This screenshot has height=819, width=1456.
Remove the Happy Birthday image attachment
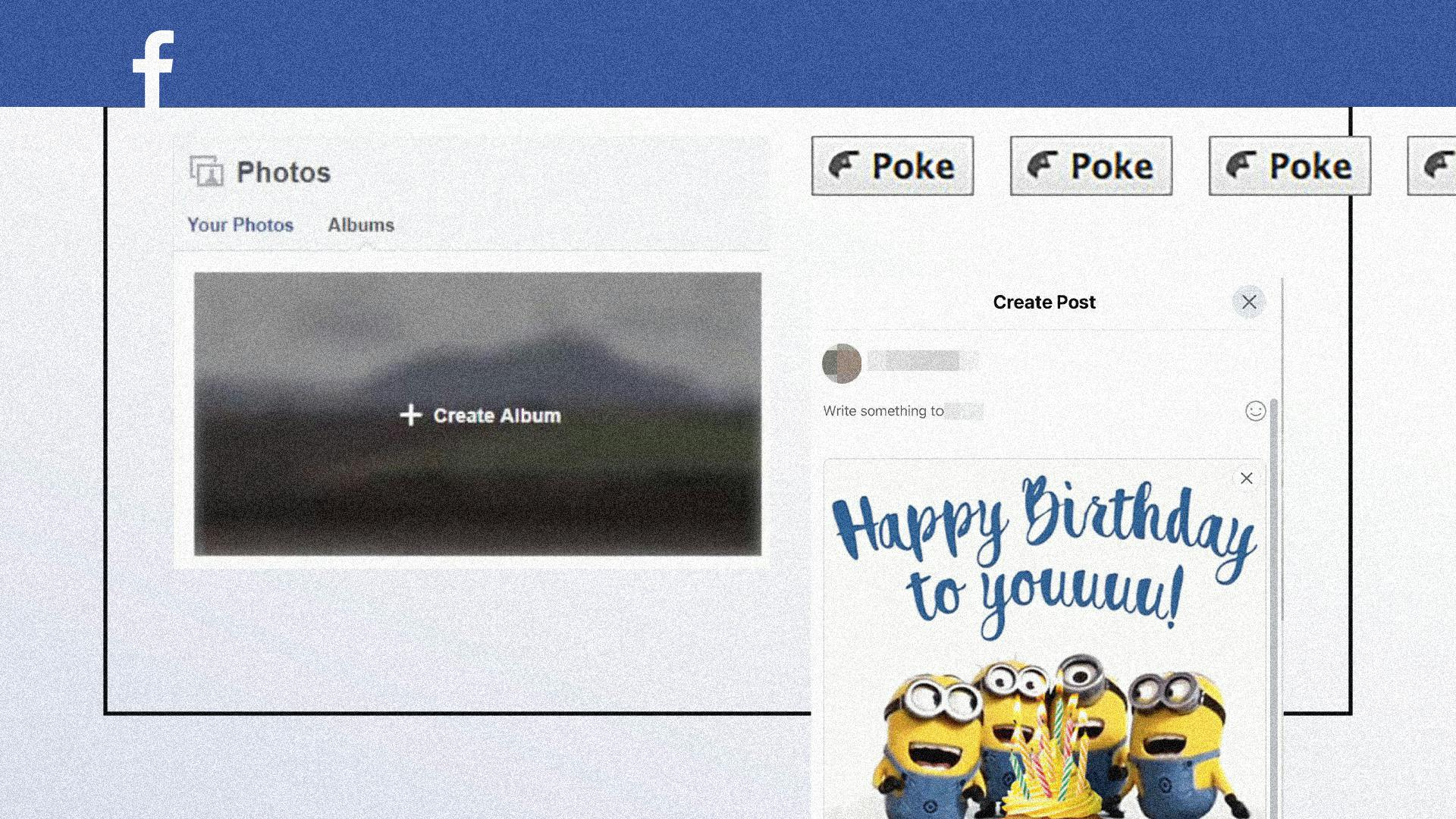tap(1246, 479)
